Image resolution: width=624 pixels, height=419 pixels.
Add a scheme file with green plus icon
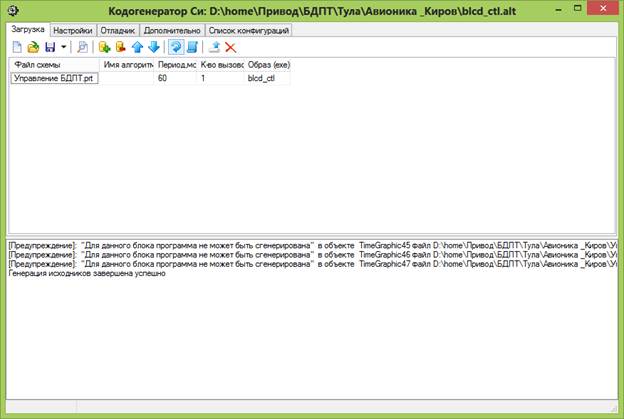104,47
